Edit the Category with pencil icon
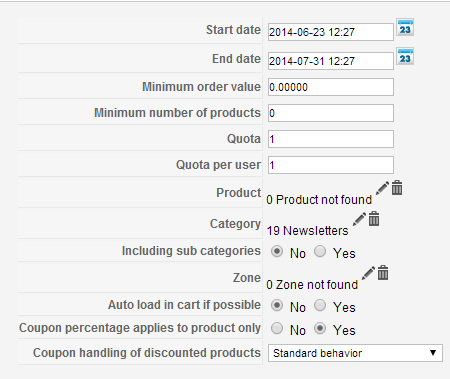The image size is (450, 379). 359,219
